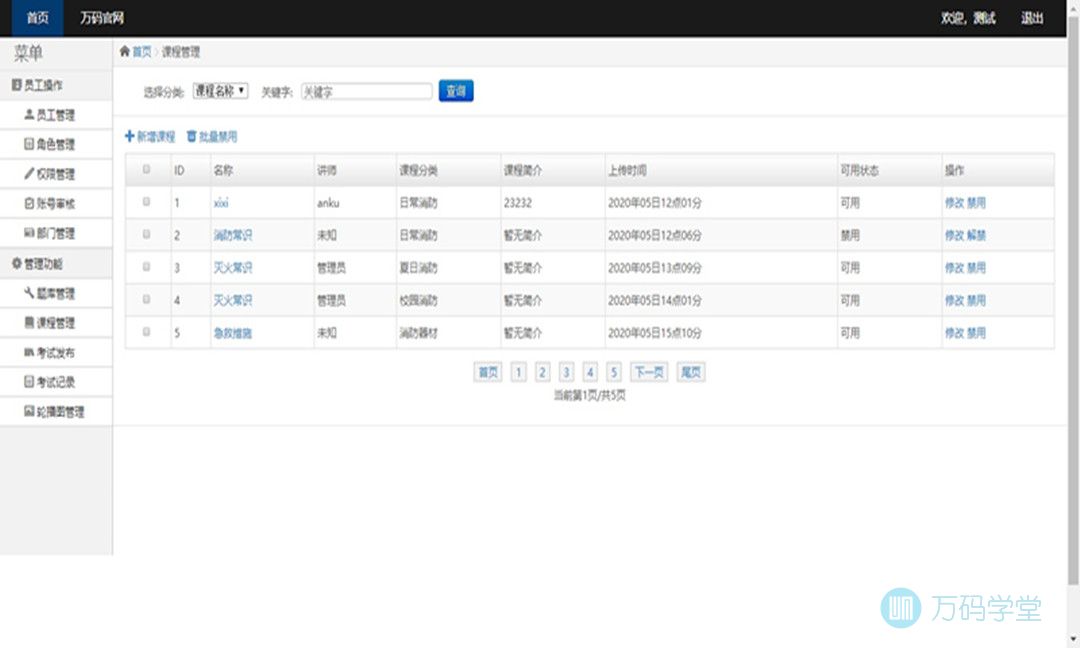
Task: Click 退出 to log out
Action: (1032, 18)
